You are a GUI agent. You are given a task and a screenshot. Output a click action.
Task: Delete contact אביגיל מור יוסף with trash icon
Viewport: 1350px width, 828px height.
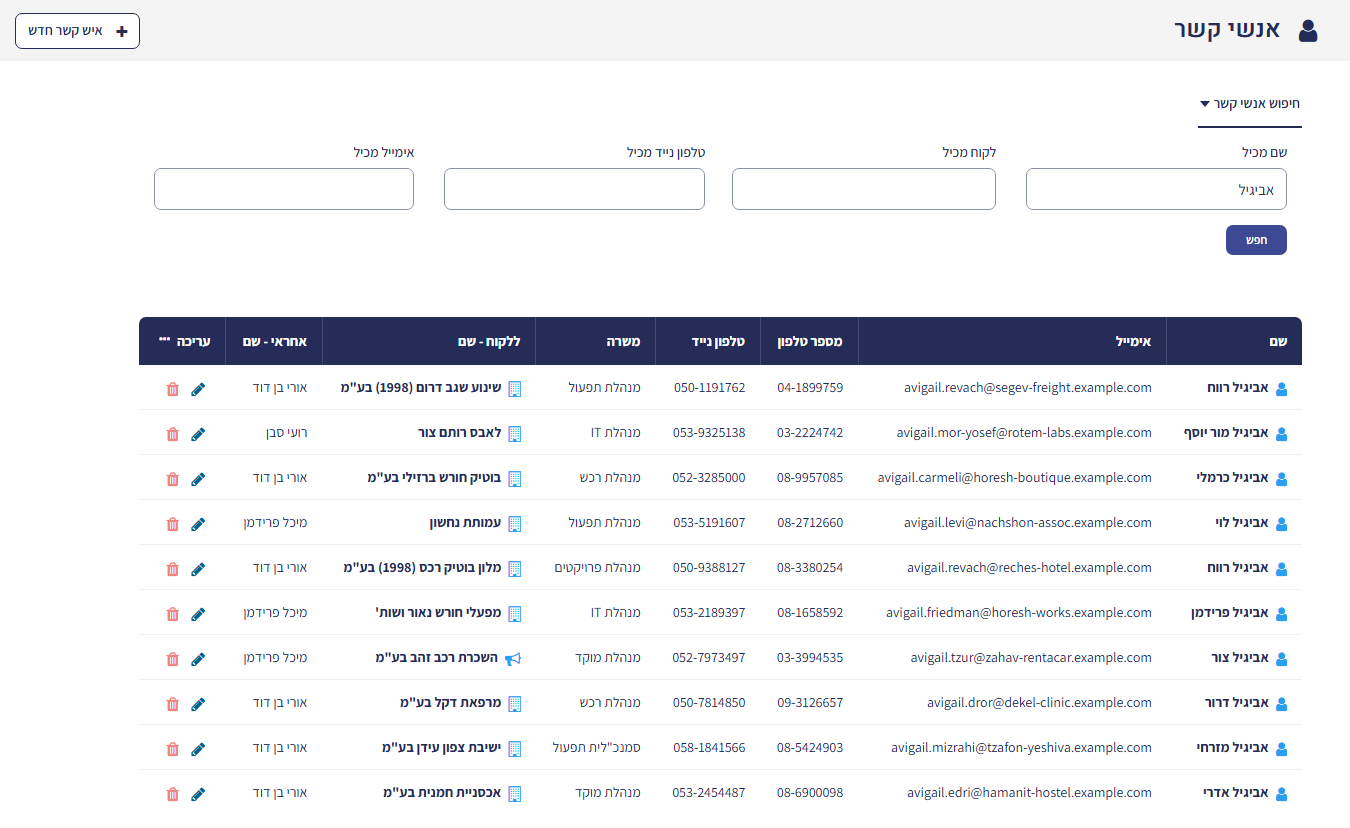pos(173,434)
